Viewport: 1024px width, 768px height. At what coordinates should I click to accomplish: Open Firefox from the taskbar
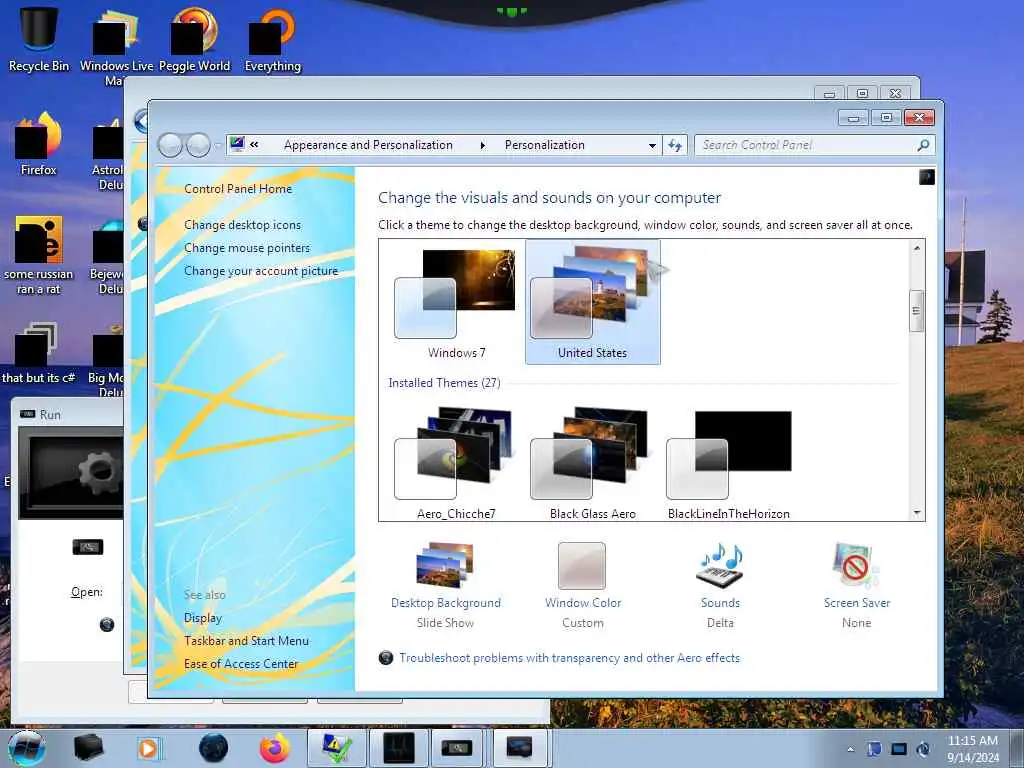[274, 748]
